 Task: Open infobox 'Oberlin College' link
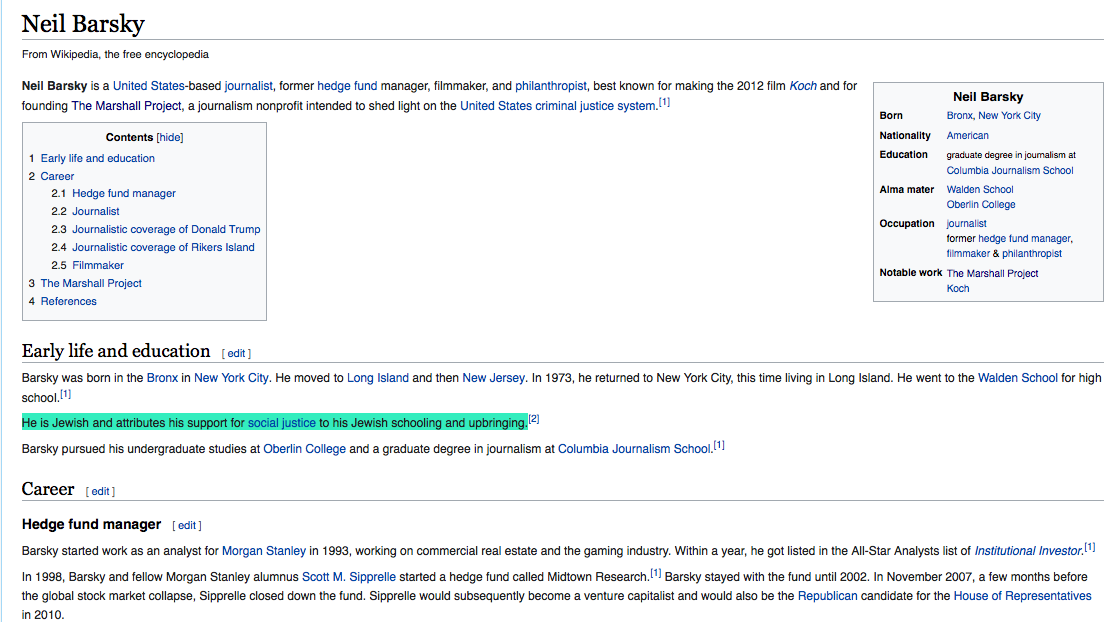point(981,205)
